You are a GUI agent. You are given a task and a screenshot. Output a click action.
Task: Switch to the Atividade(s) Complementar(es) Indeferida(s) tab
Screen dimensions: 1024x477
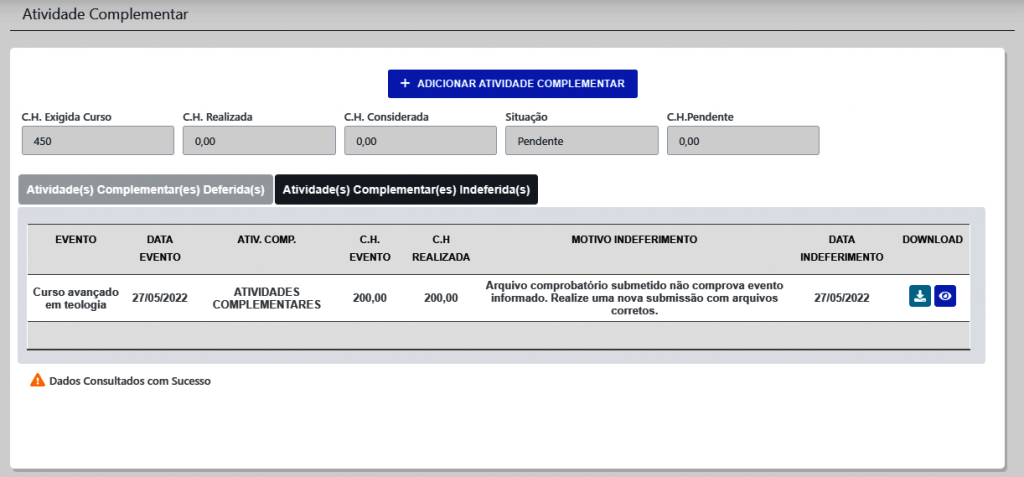point(406,189)
